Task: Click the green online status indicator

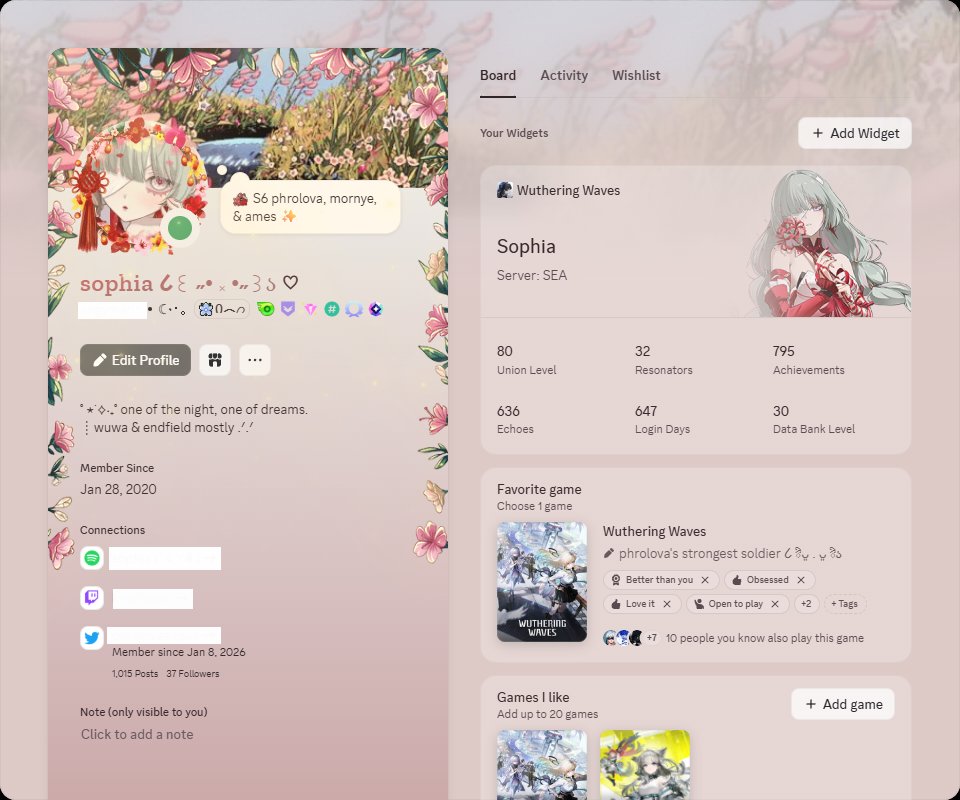Action: pyautogui.click(x=180, y=228)
